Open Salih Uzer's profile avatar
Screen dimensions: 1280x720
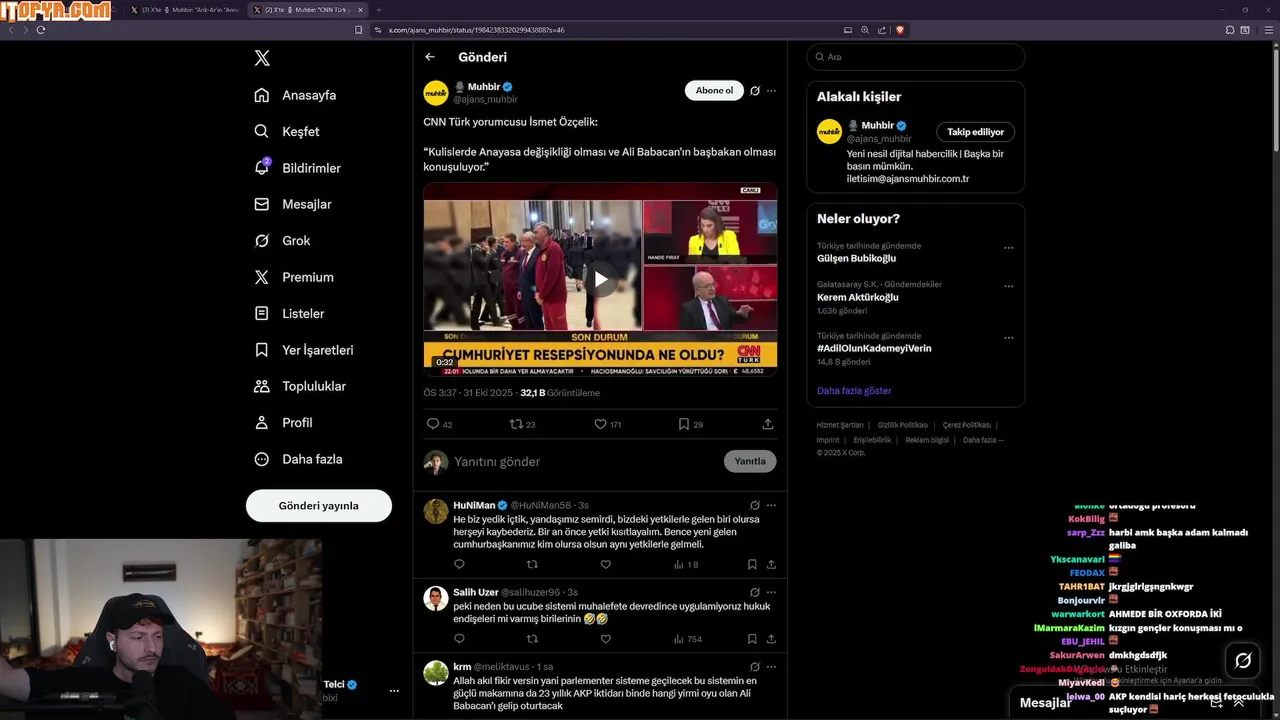436,598
